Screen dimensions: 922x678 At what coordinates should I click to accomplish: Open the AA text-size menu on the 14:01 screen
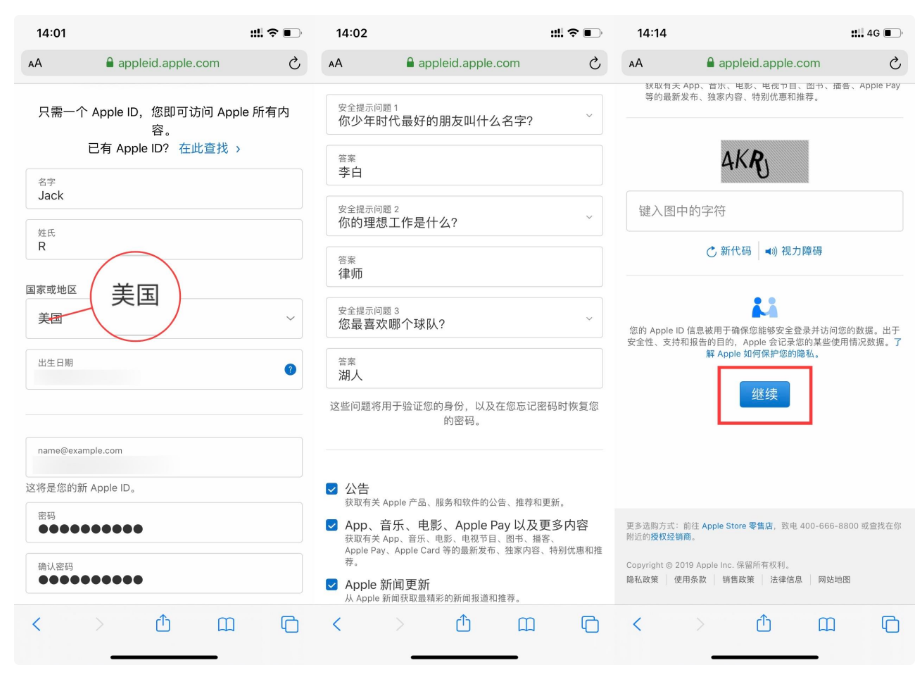[x=35, y=64]
